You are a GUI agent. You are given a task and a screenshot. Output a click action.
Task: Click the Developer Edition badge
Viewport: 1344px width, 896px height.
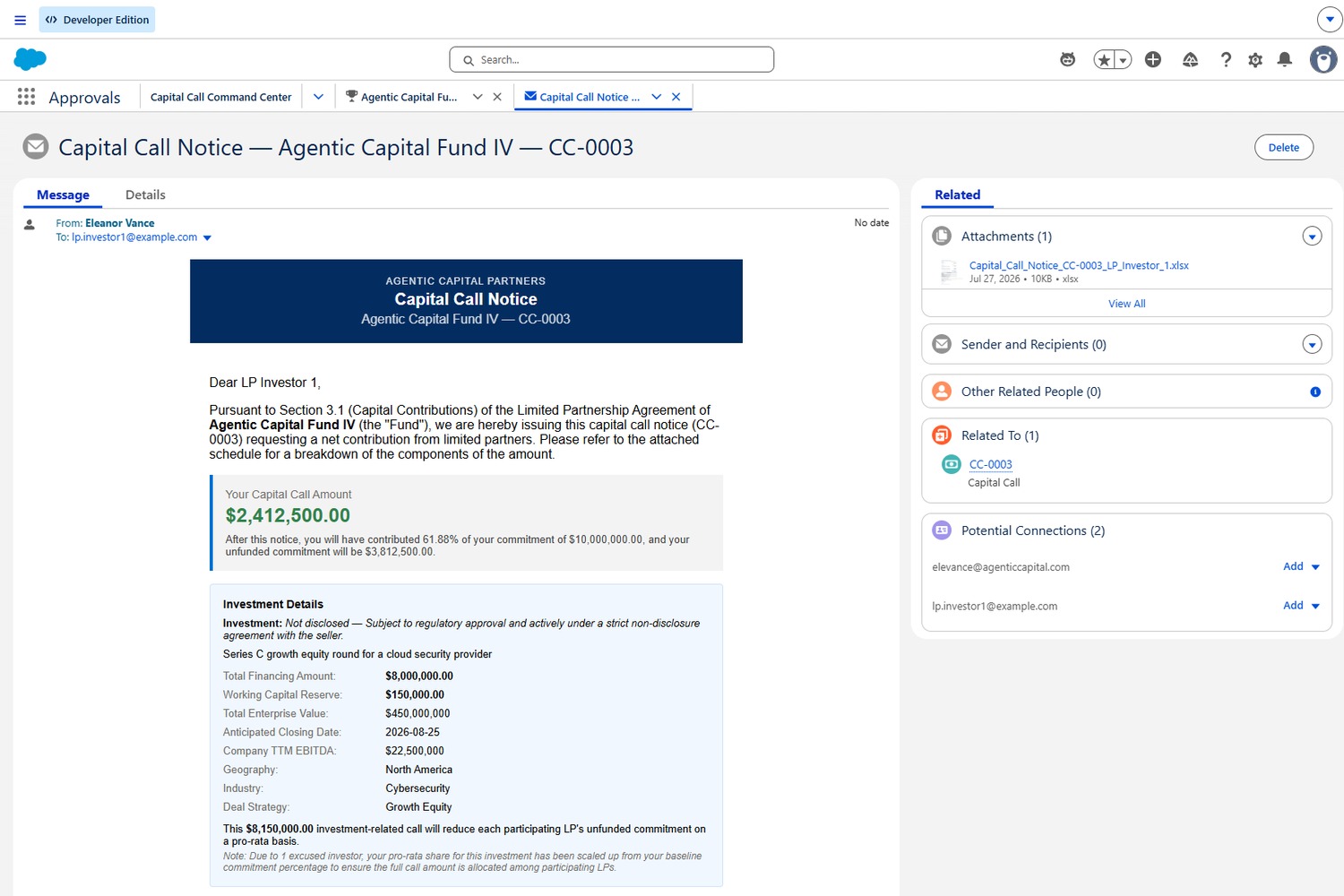click(x=97, y=20)
